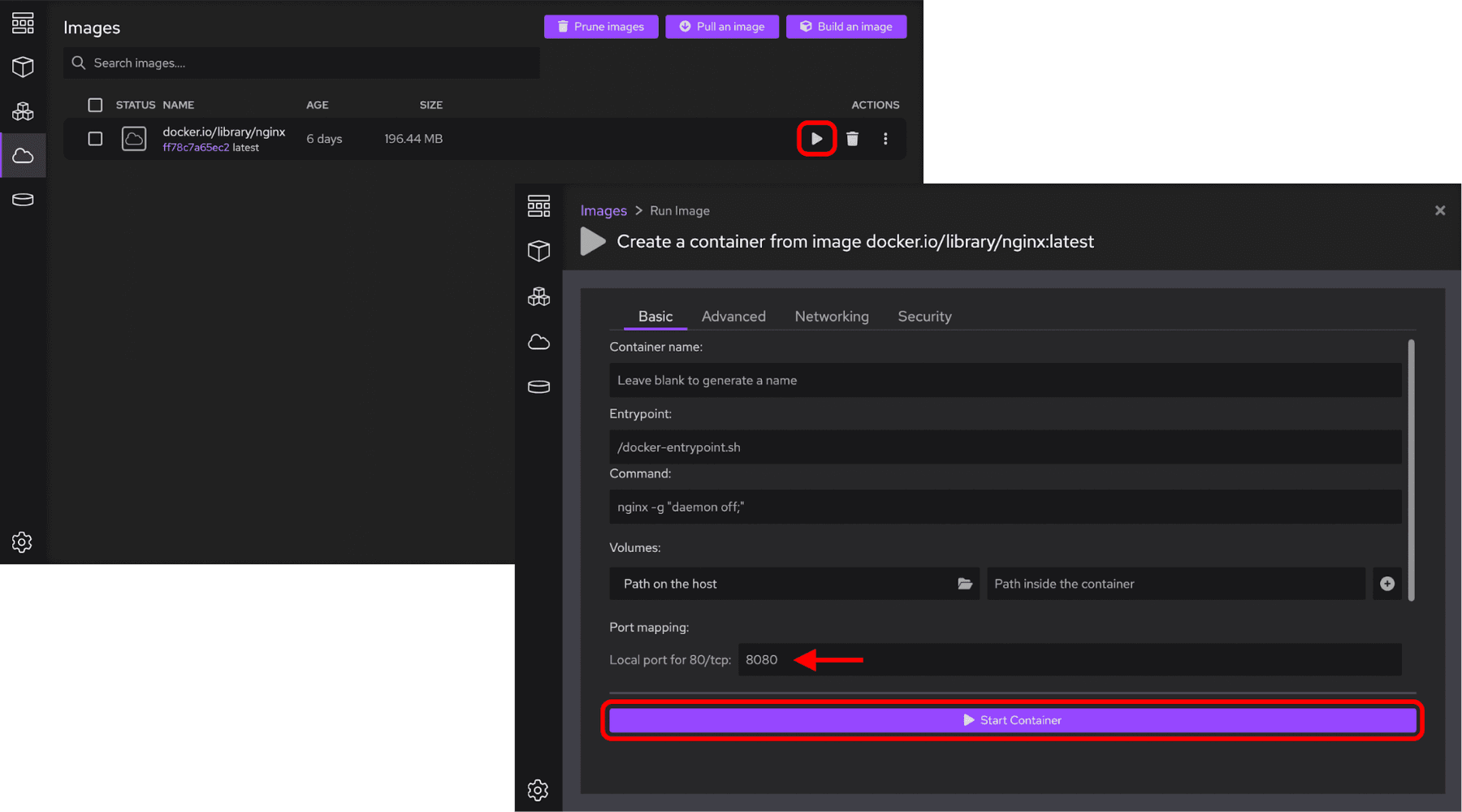Open Pods icon in Run Image window sidebar
Screen dimensions: 1462x812
(x=539, y=296)
